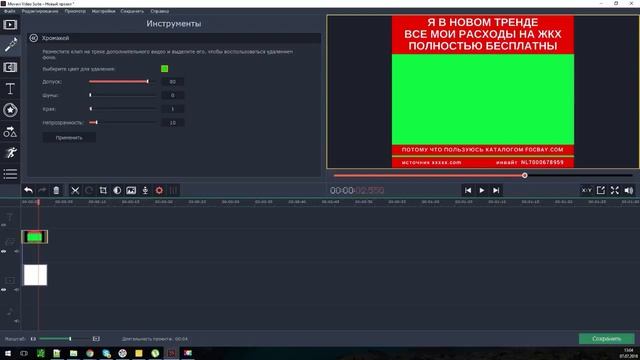Screen dimensions: 640x360
Task: Open the Transitions shapes icon tab
Action: [x=10, y=131]
